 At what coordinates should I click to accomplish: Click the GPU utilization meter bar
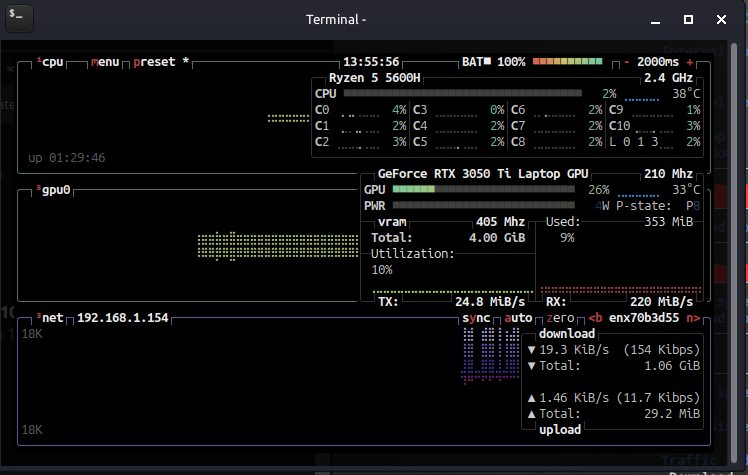(x=483, y=189)
